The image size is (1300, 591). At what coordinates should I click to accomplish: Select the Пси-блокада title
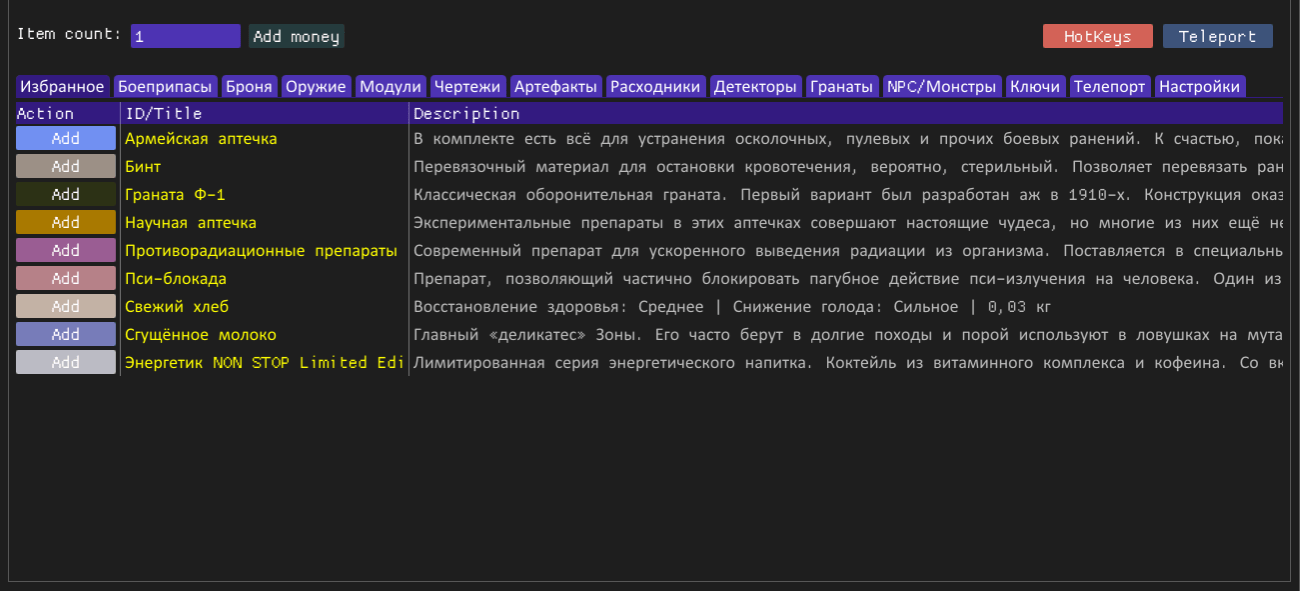click(x=176, y=278)
